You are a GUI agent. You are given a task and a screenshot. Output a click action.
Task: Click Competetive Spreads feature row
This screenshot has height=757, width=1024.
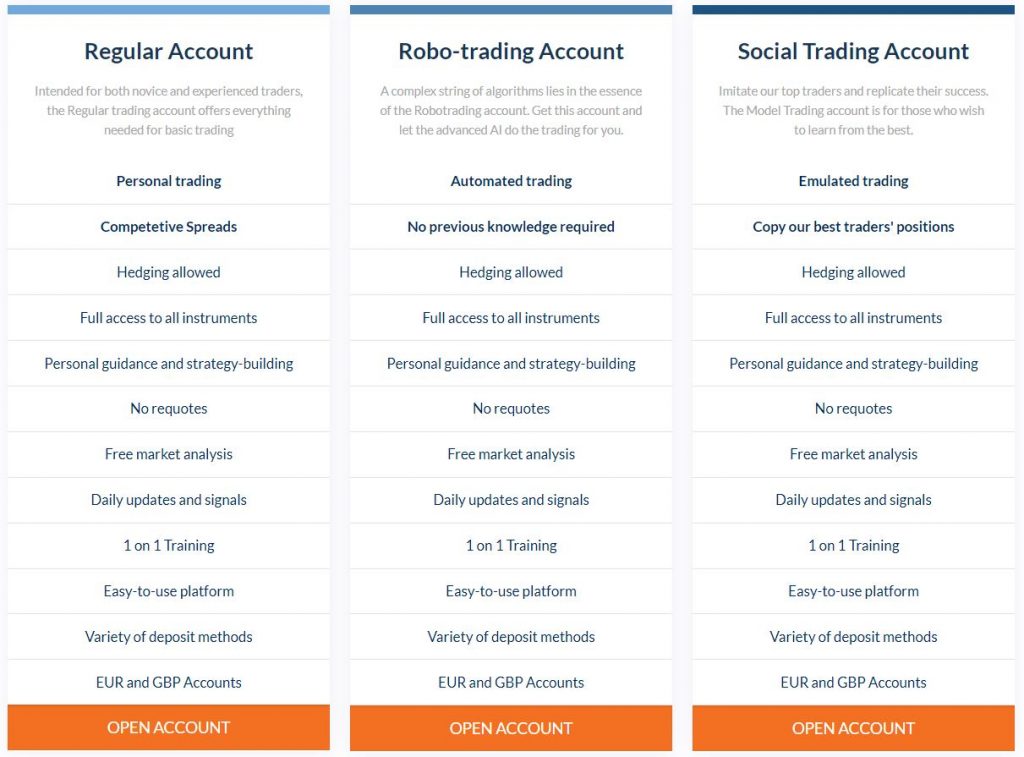tap(168, 227)
